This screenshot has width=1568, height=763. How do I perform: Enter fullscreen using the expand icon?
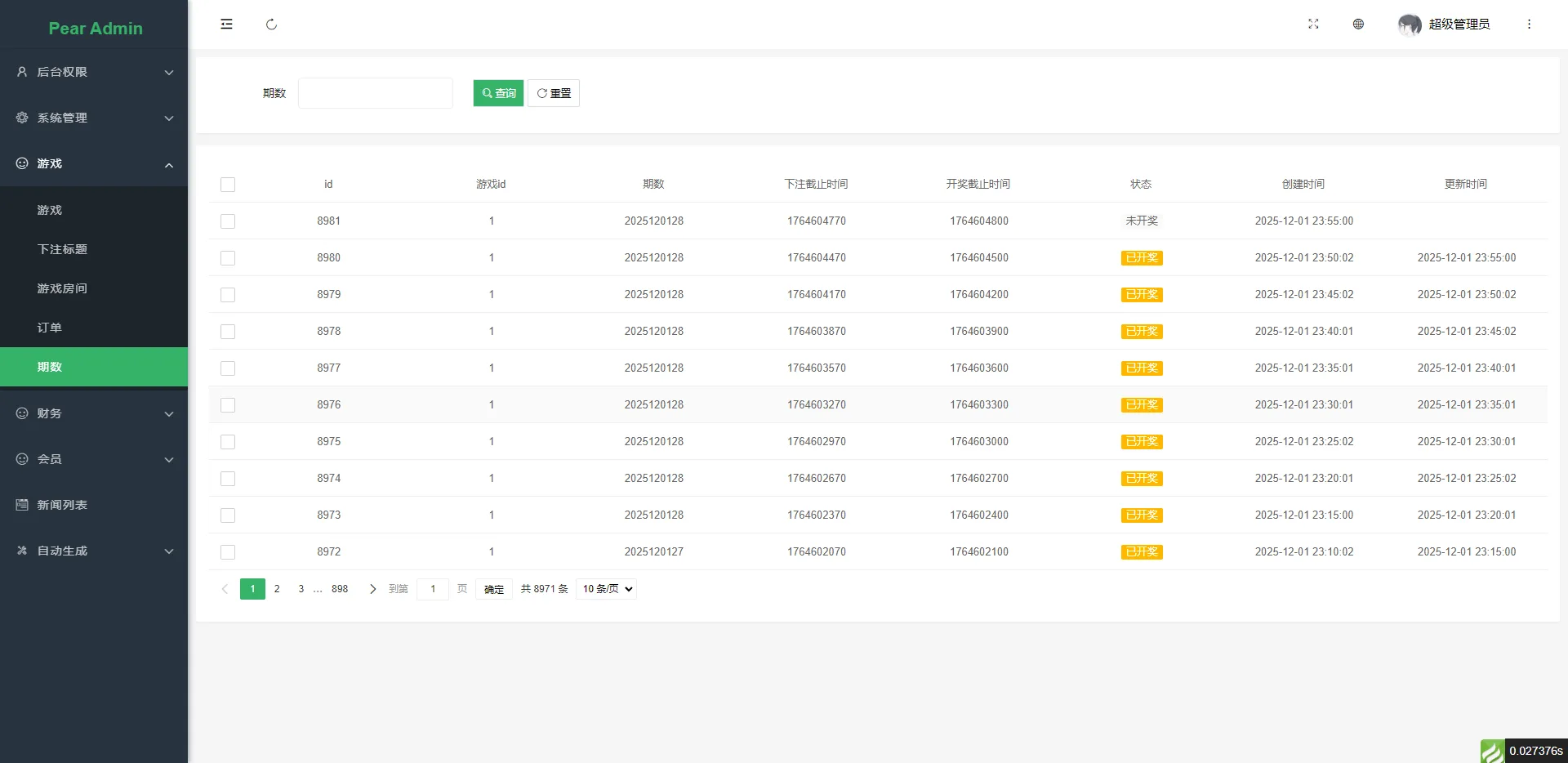pos(1313,25)
